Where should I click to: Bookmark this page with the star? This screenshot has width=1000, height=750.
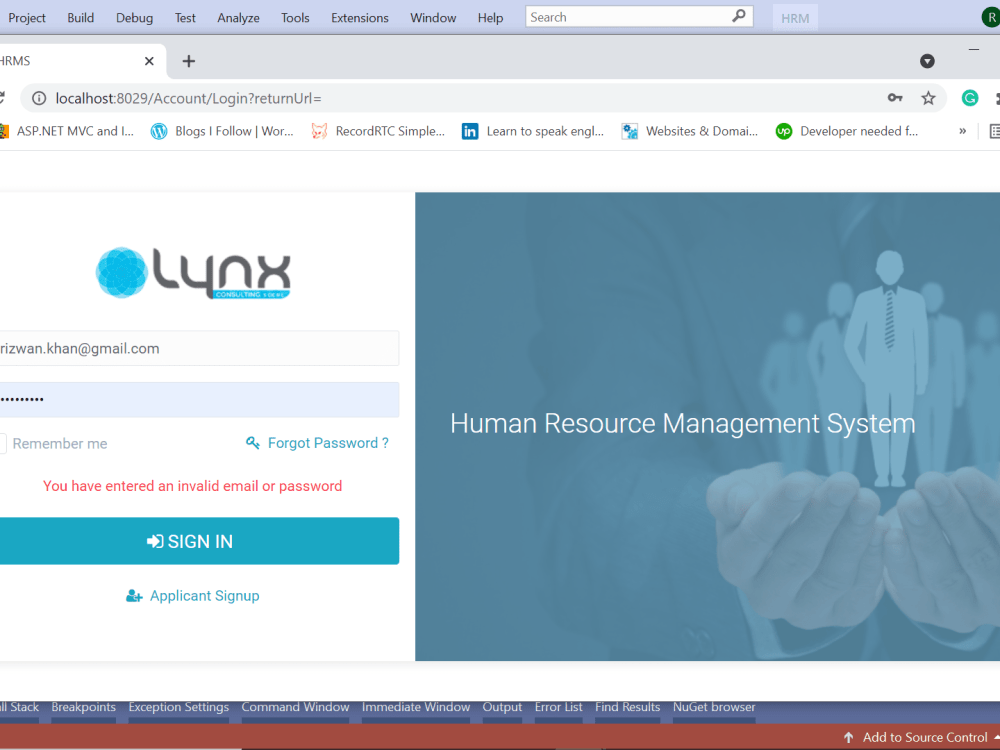click(928, 98)
